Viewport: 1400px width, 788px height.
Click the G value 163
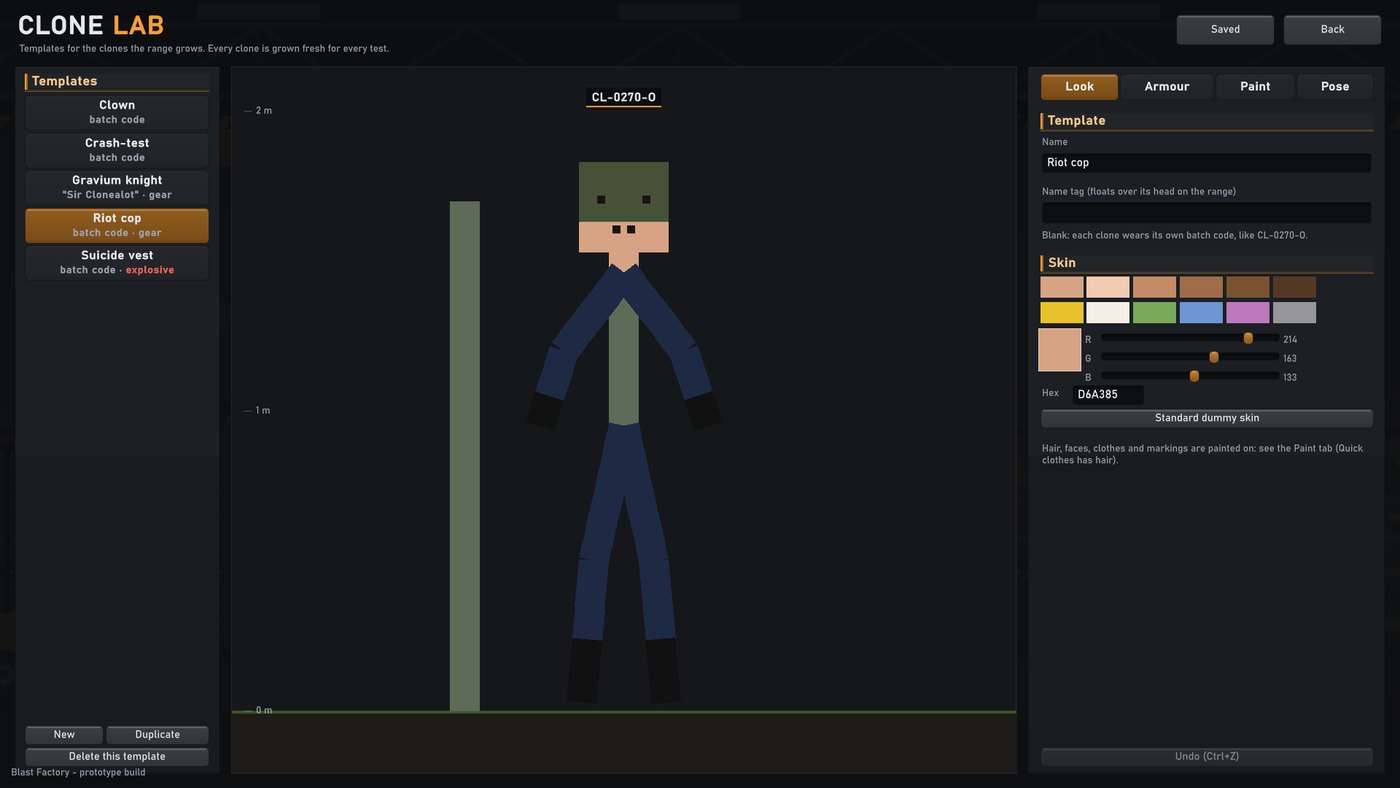1290,359
